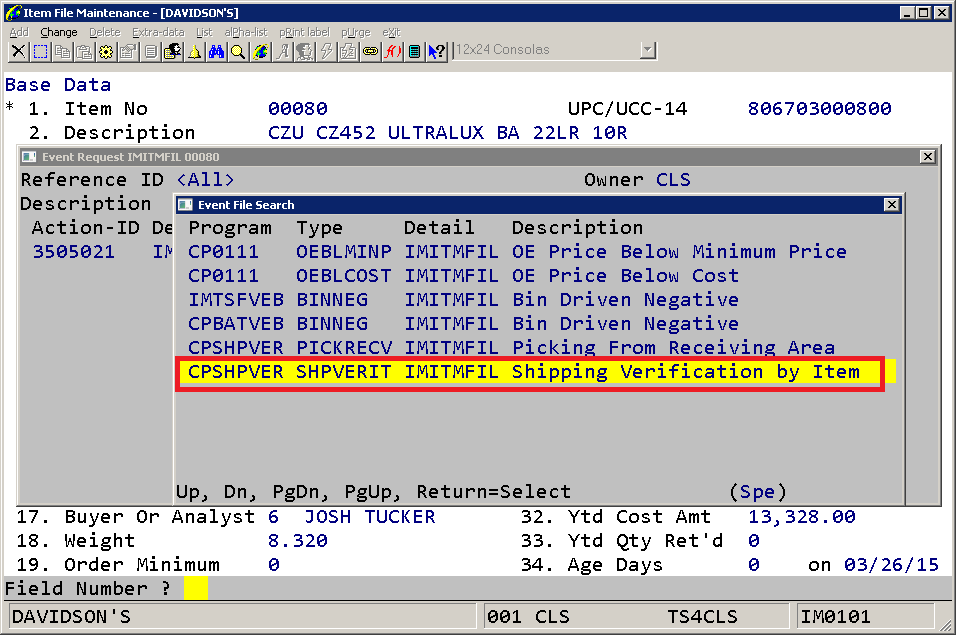The image size is (956, 635).
Task: Close the Event Request IMITMFIL window
Action: pyautogui.click(x=927, y=157)
